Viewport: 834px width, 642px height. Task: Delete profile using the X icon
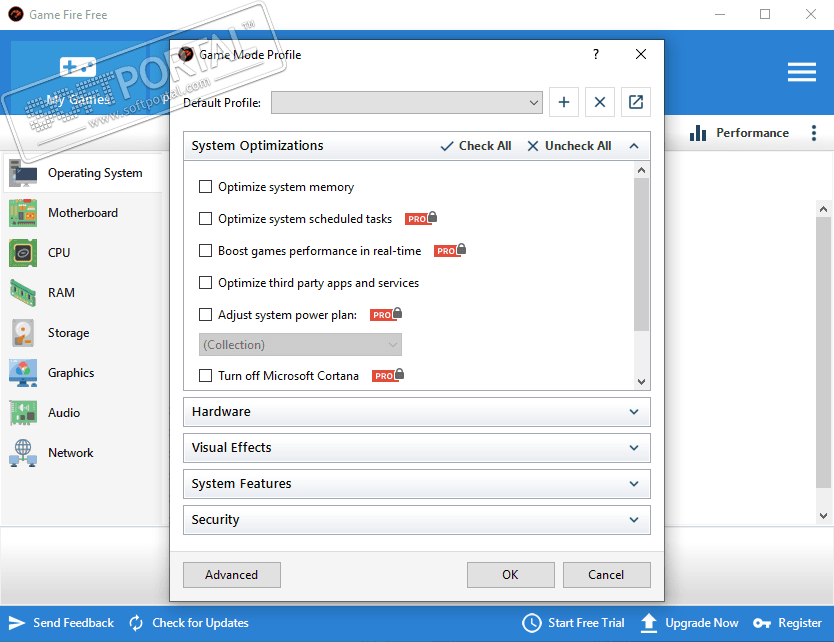[599, 102]
